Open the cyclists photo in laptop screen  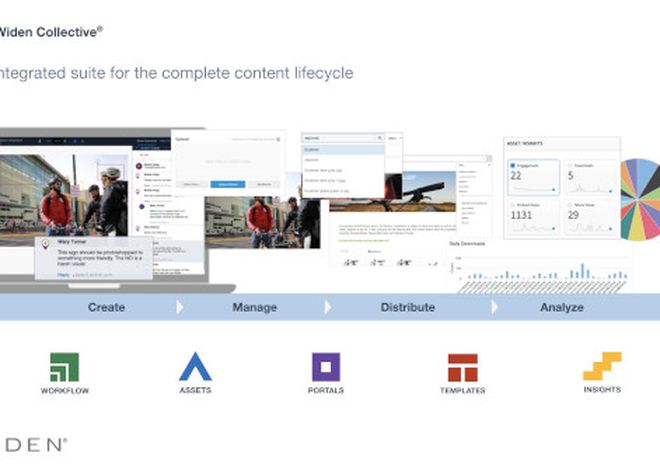64,200
